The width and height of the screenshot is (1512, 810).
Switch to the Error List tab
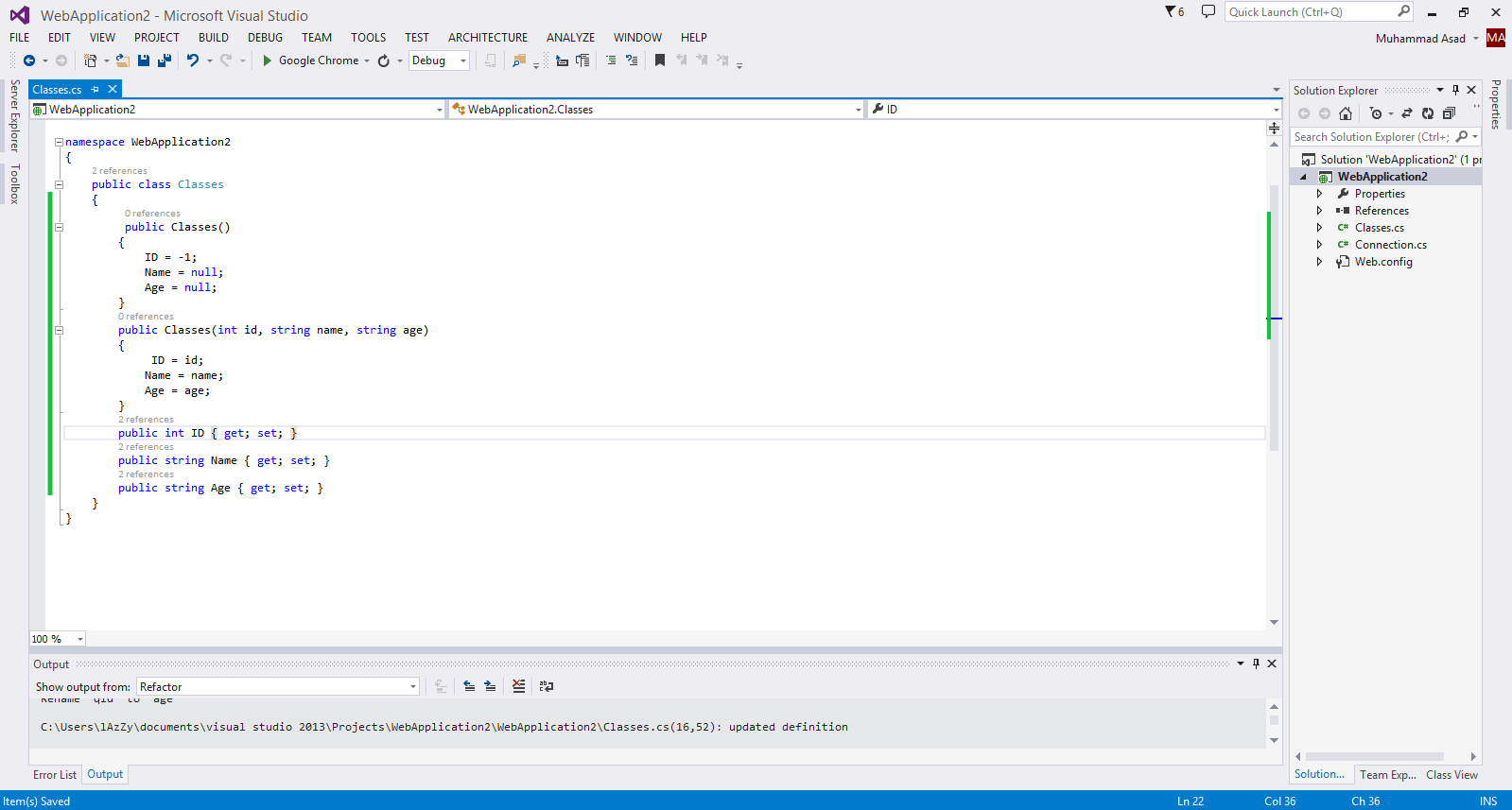tap(55, 775)
